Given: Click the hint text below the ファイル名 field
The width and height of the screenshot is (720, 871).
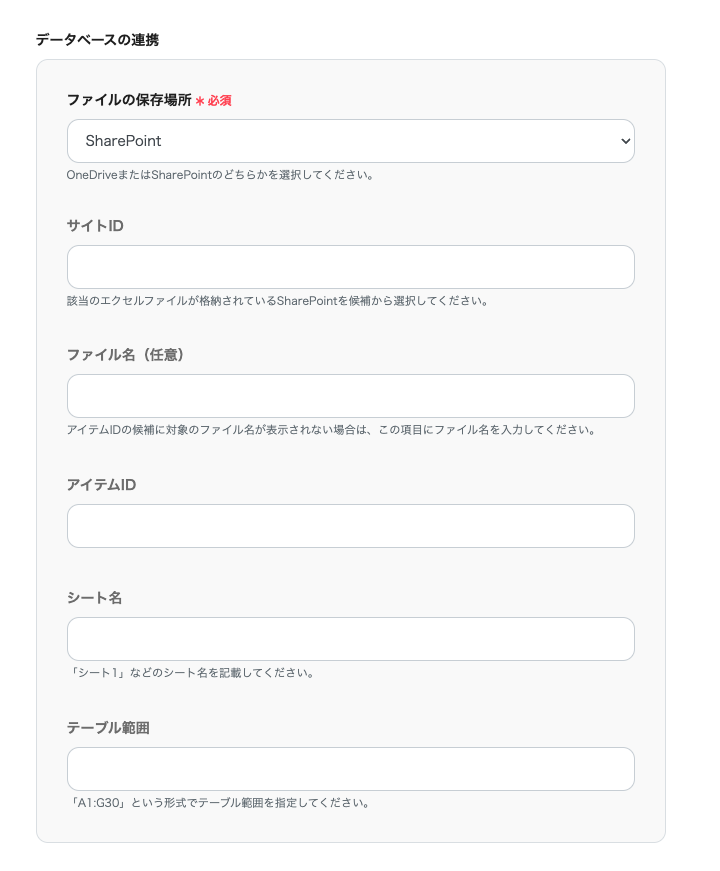Looking at the screenshot, I should [x=331, y=431].
